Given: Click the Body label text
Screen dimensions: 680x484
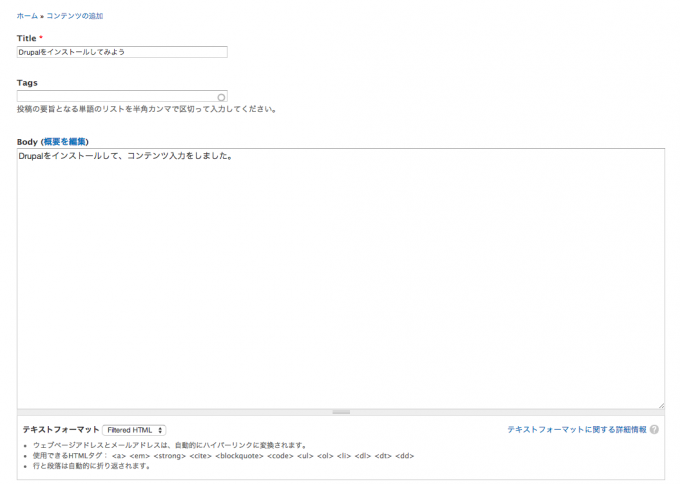Looking at the screenshot, I should coord(27,142).
